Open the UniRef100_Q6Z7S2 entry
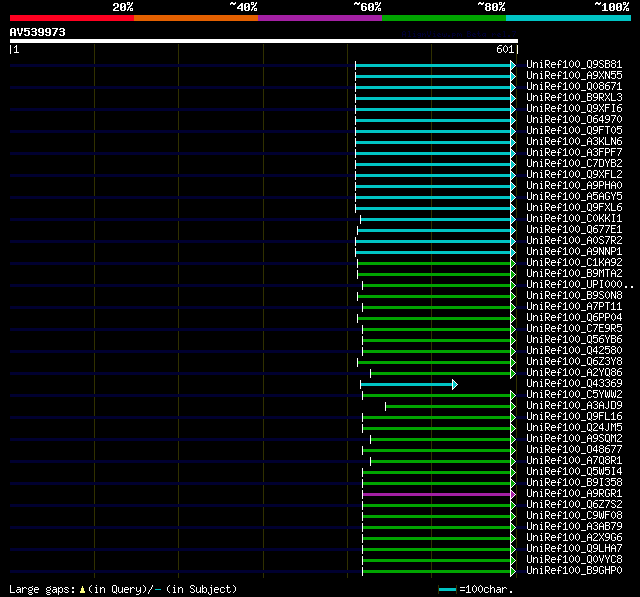640x597 pixels. 574,505
